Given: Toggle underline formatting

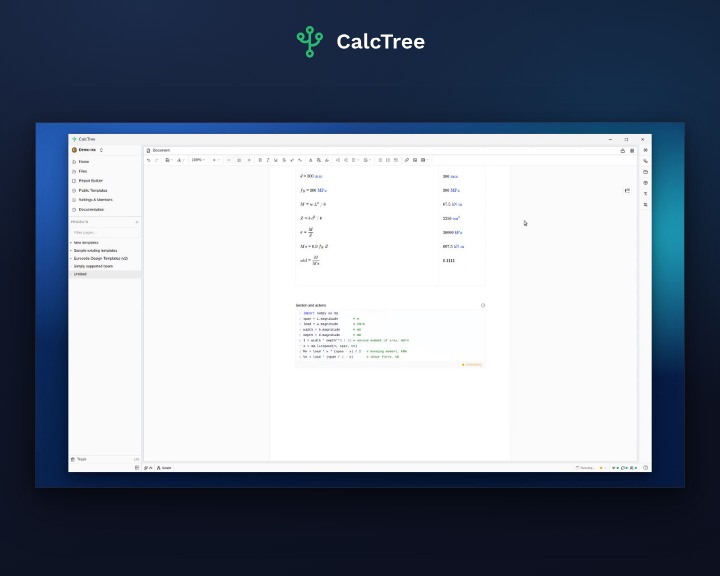Looking at the screenshot, I should tap(276, 160).
